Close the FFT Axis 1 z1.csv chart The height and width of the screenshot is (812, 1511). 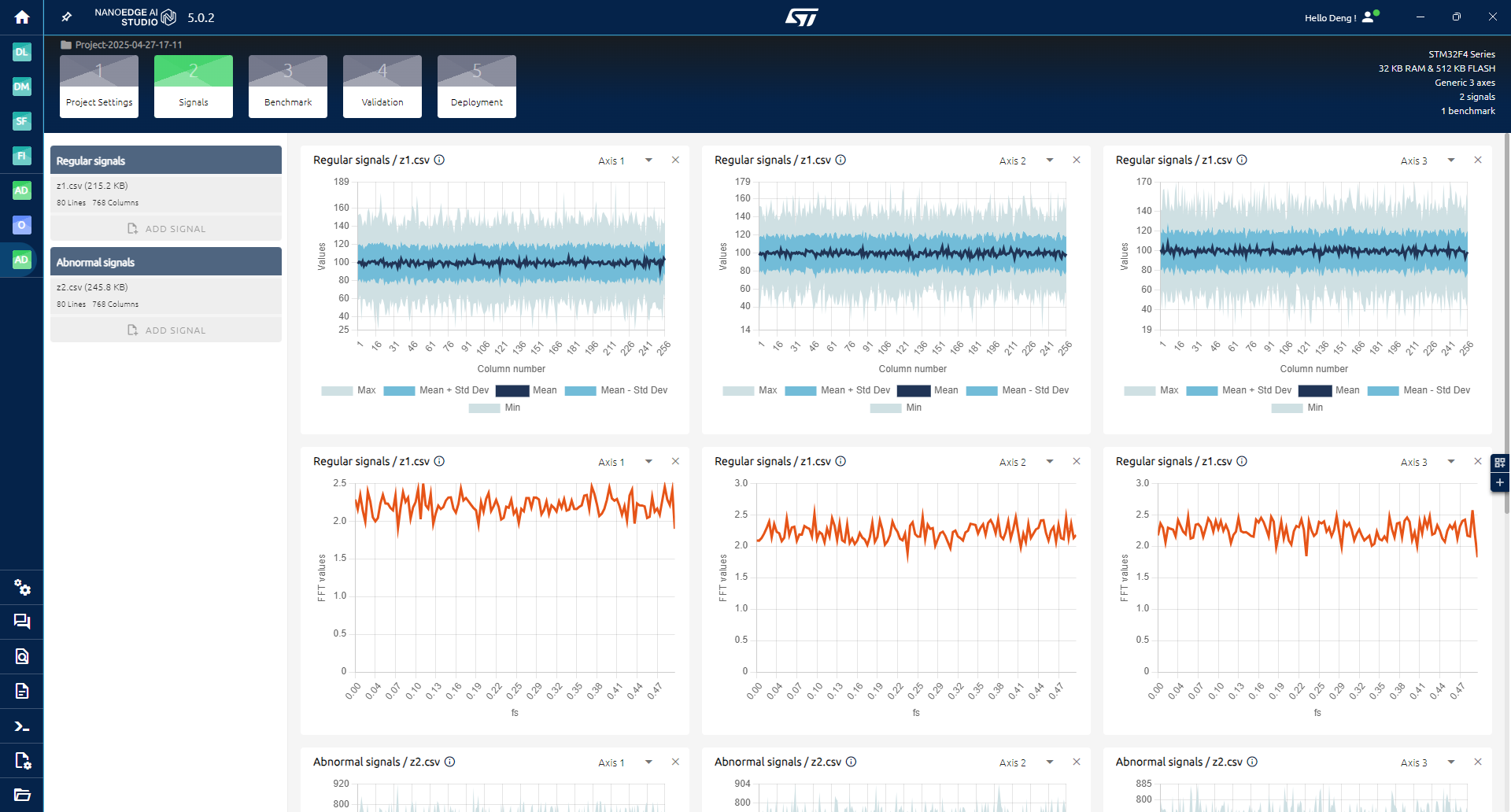pyautogui.click(x=675, y=461)
